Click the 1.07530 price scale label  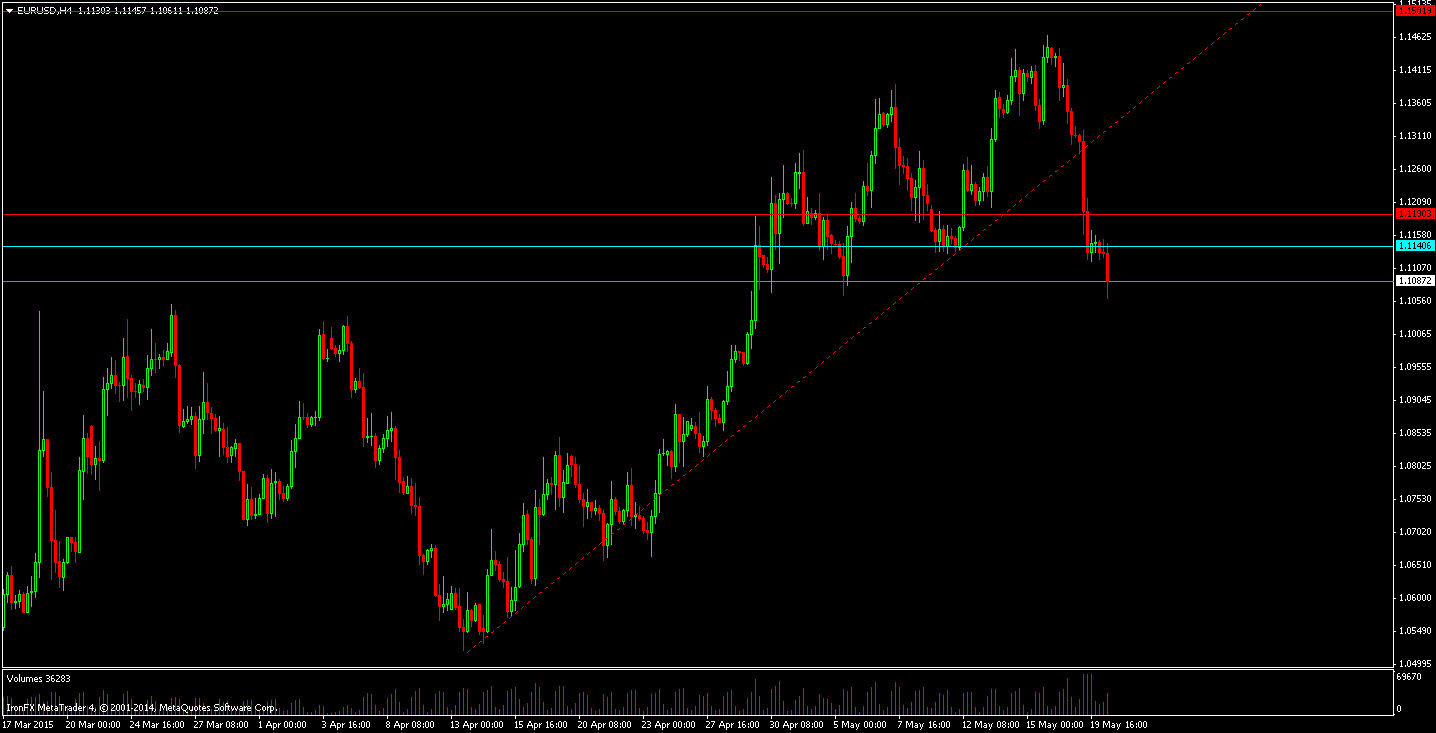click(x=1415, y=499)
